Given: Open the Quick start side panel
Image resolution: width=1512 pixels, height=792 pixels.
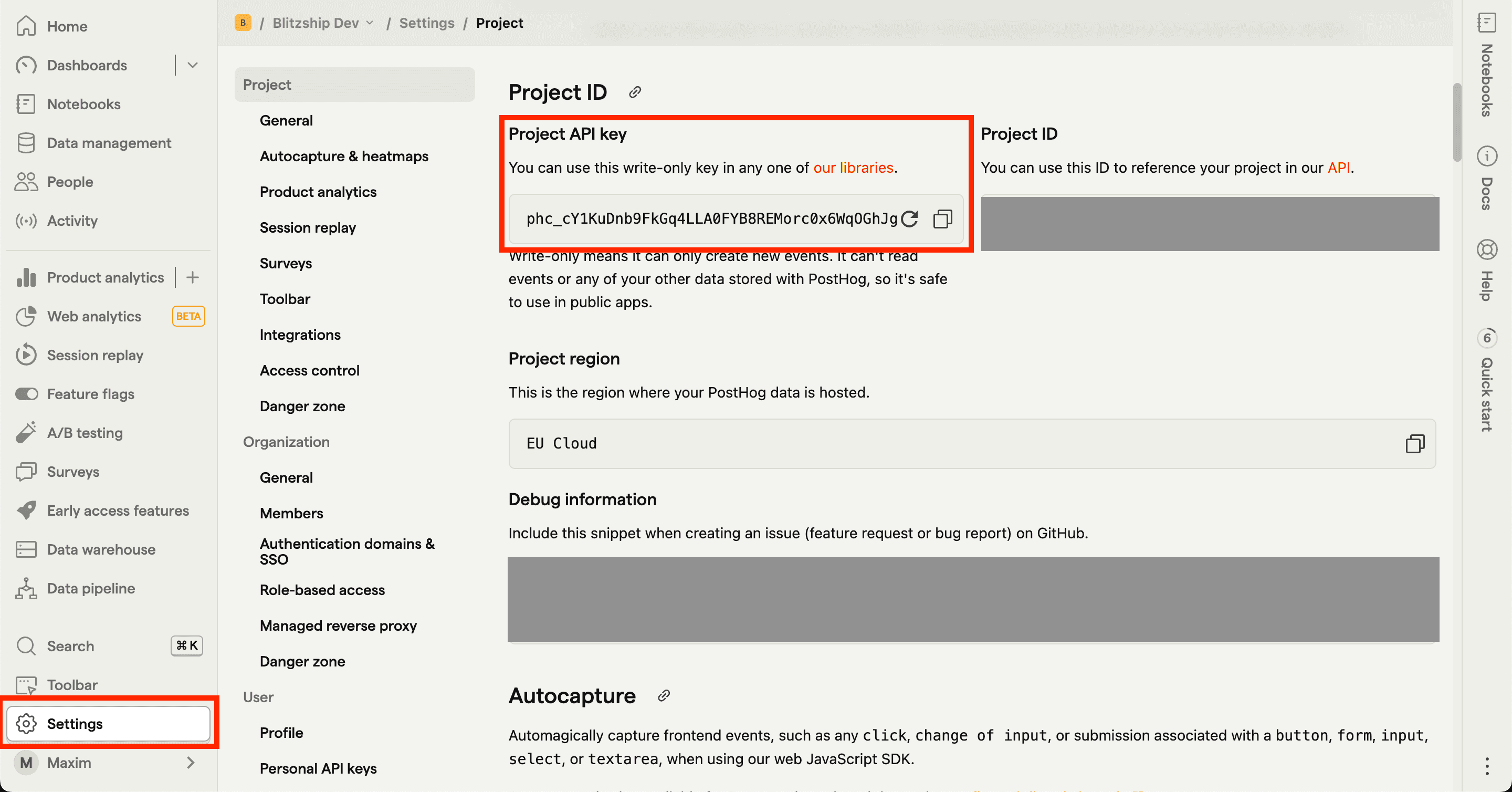Looking at the screenshot, I should (x=1487, y=380).
